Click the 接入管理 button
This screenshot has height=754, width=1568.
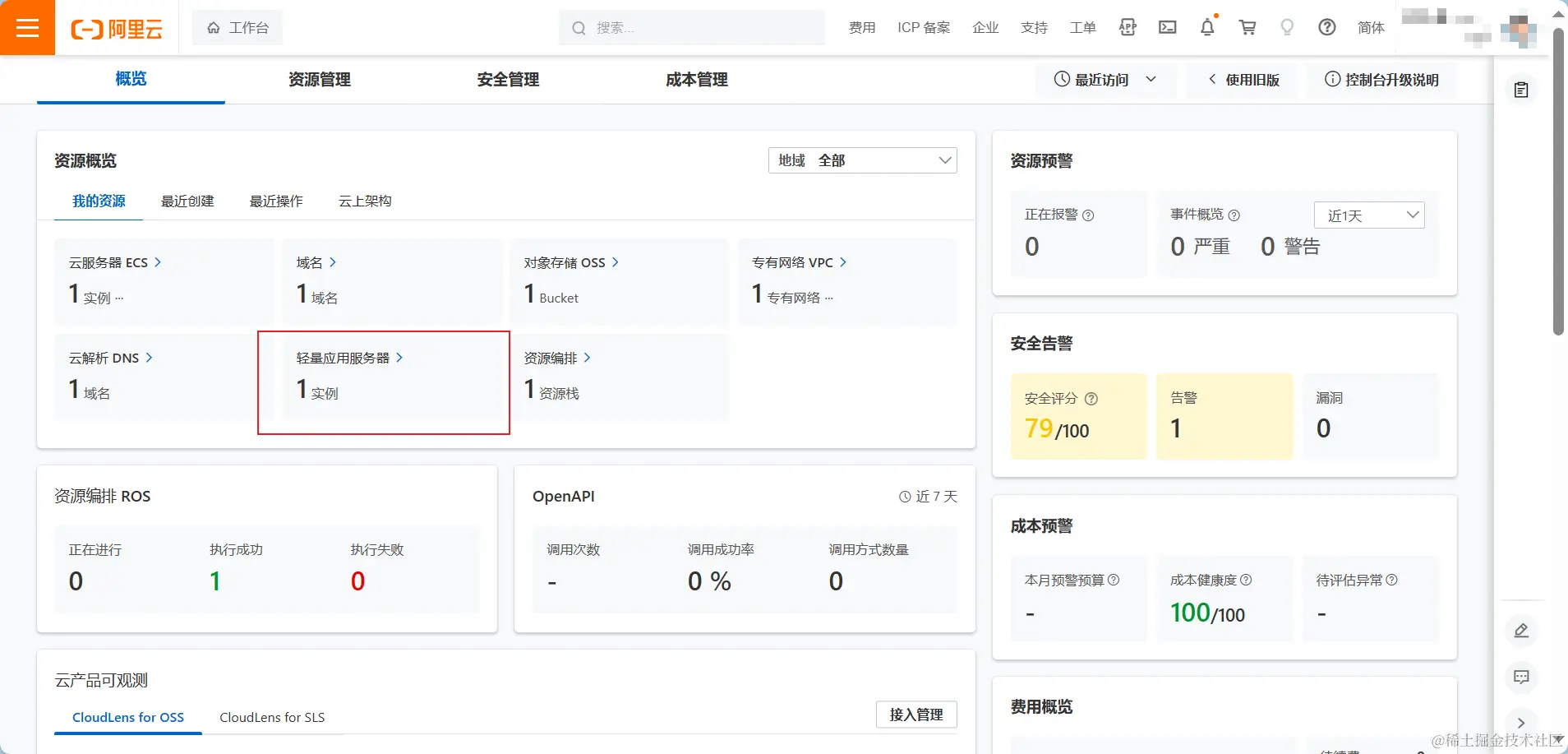(x=916, y=715)
